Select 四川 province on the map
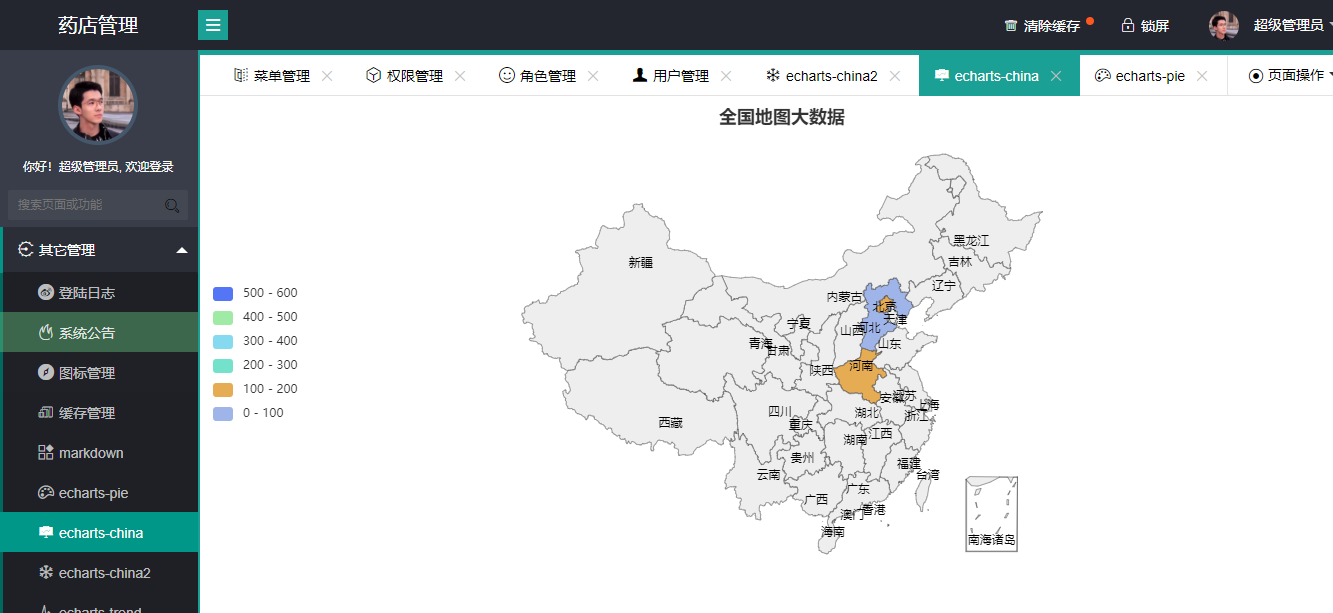 779,411
